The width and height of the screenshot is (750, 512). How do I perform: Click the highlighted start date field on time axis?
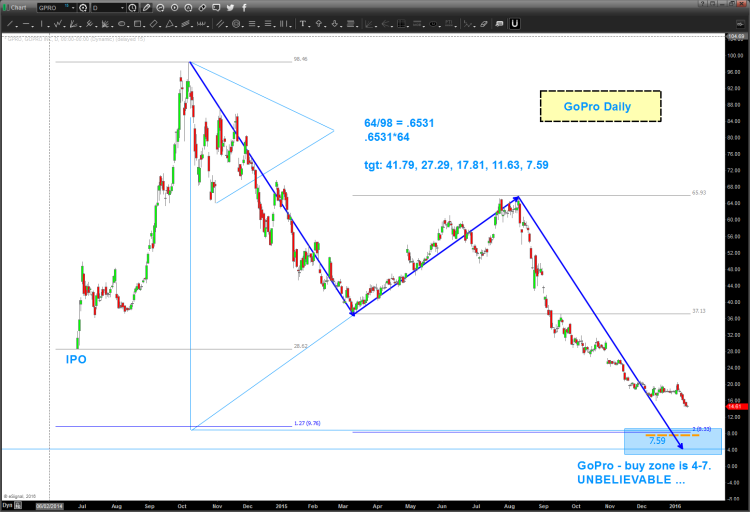coord(50,506)
